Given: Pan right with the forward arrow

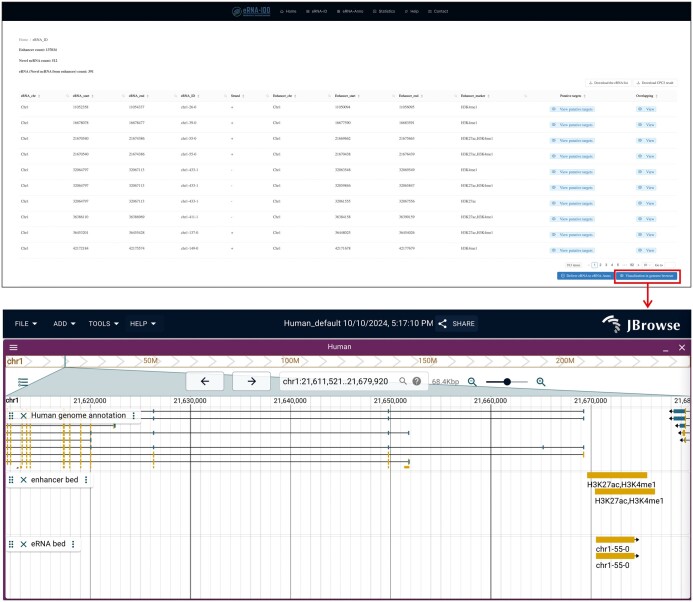Looking at the screenshot, I should [251, 381].
